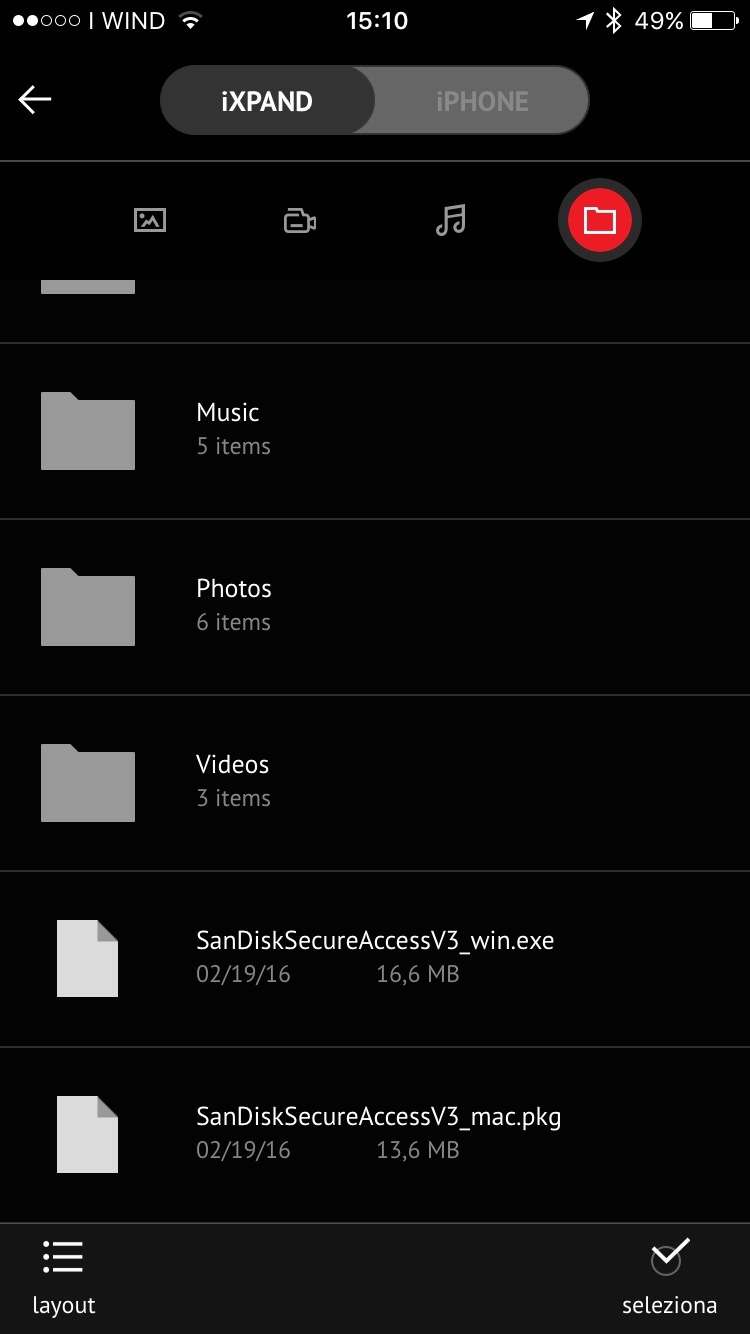Open the Music folder with 5 items
This screenshot has width=750, height=1334.
375,431
